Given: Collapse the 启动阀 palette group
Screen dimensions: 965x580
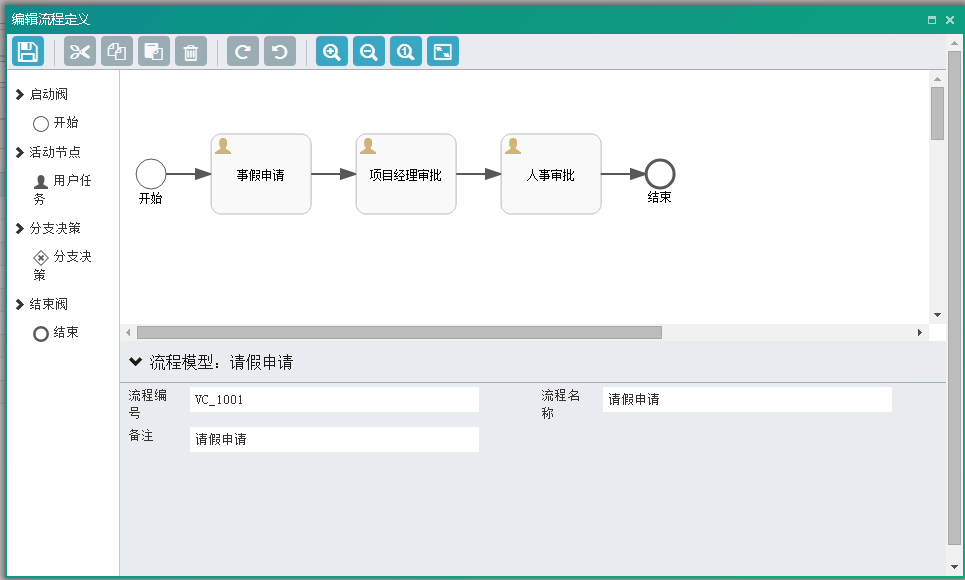Looking at the screenshot, I should tap(20, 94).
